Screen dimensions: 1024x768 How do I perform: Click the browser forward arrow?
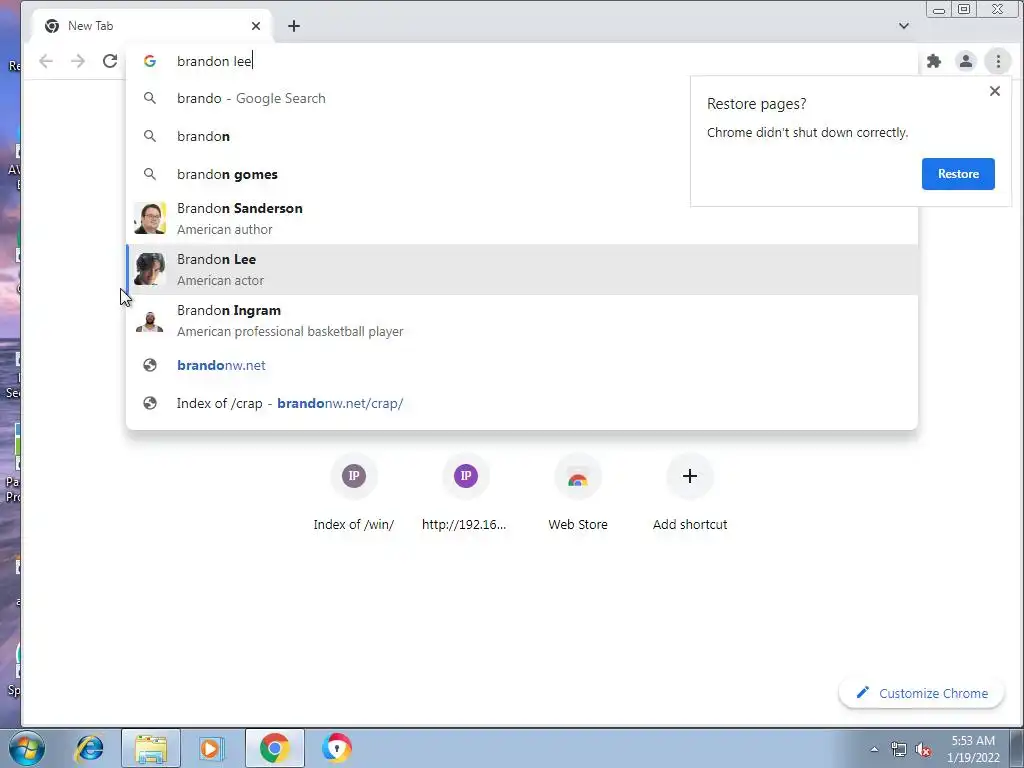[x=78, y=61]
